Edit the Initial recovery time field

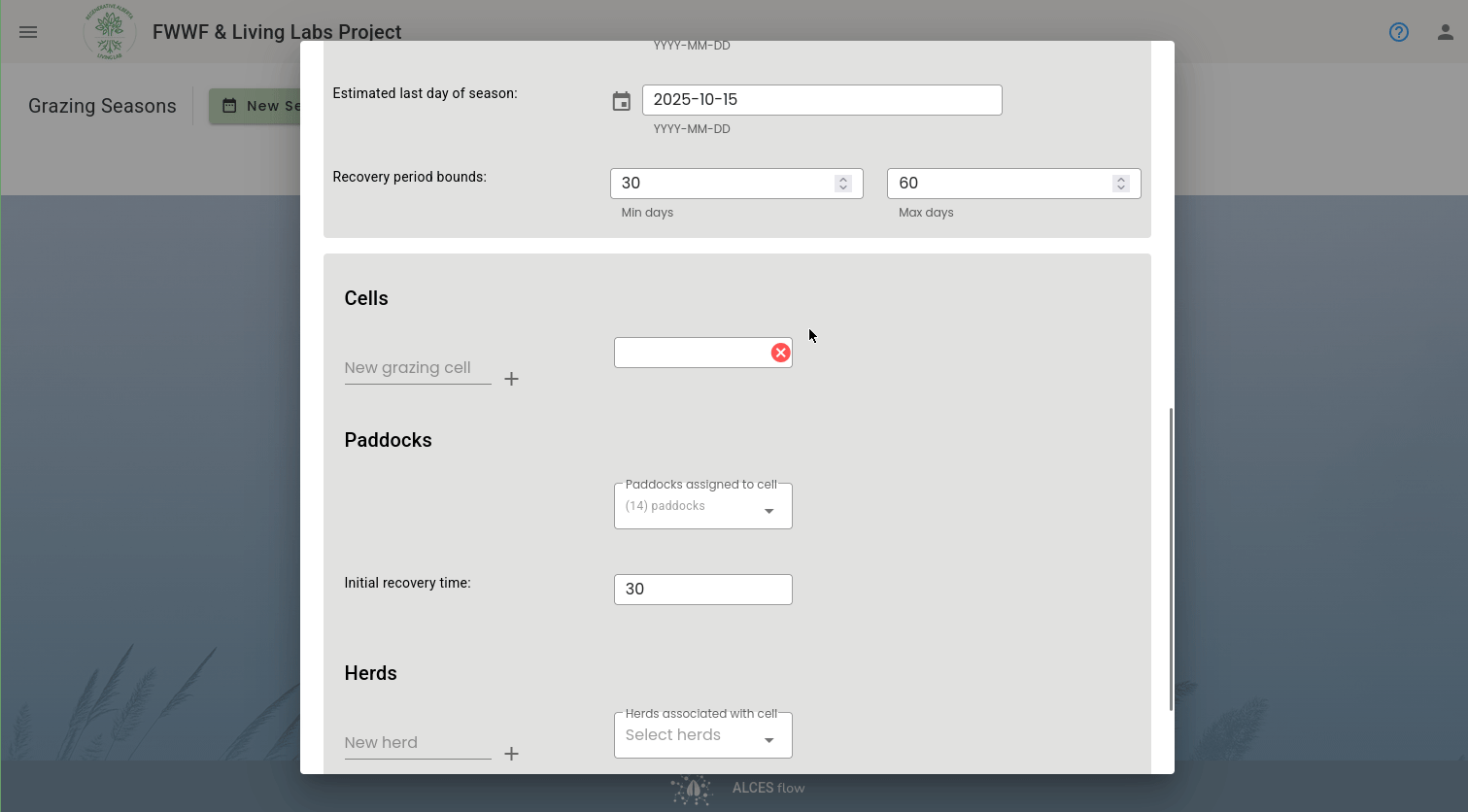click(703, 590)
